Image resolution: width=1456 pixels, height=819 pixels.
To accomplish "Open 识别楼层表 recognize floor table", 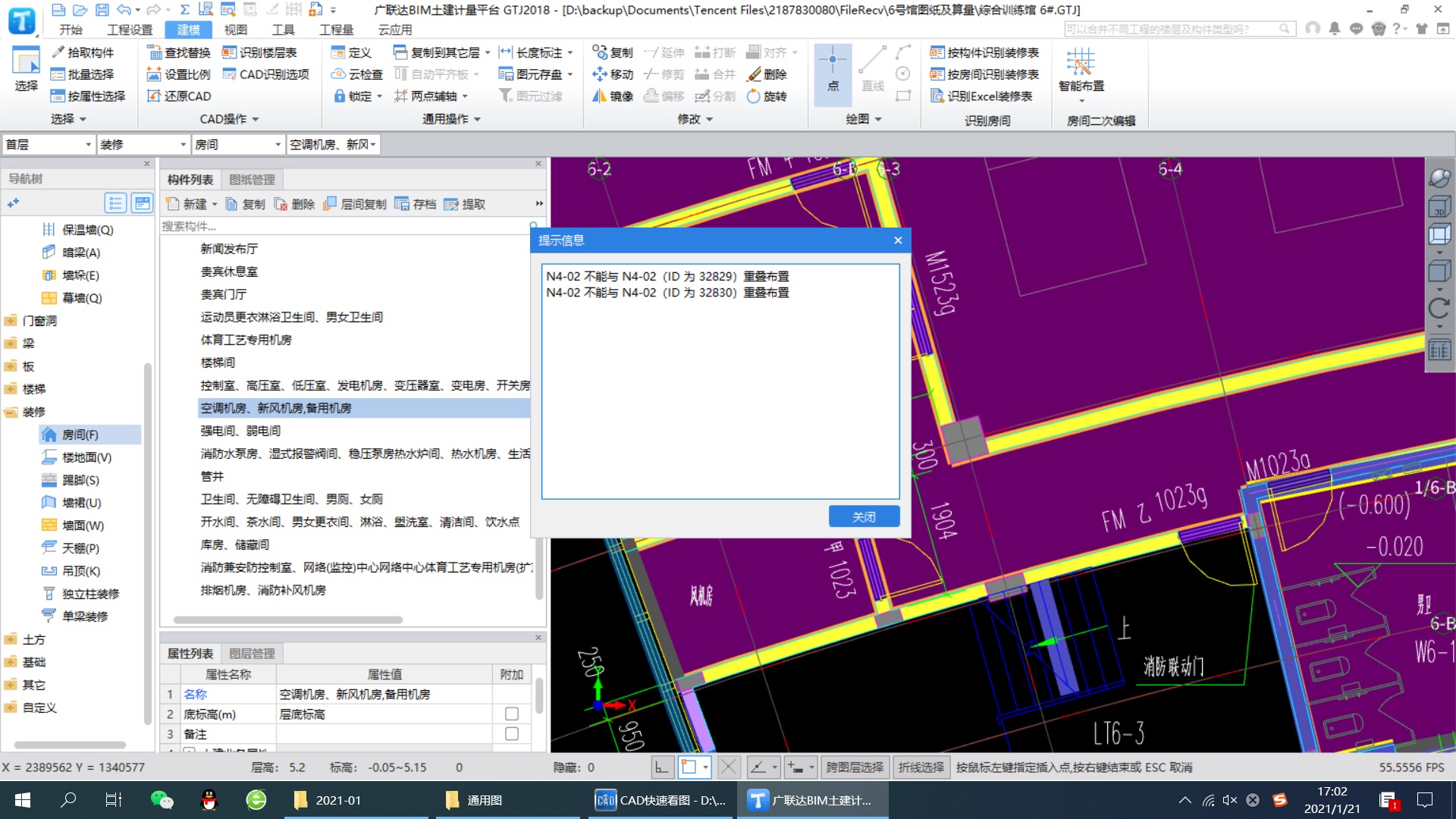I will (x=260, y=52).
